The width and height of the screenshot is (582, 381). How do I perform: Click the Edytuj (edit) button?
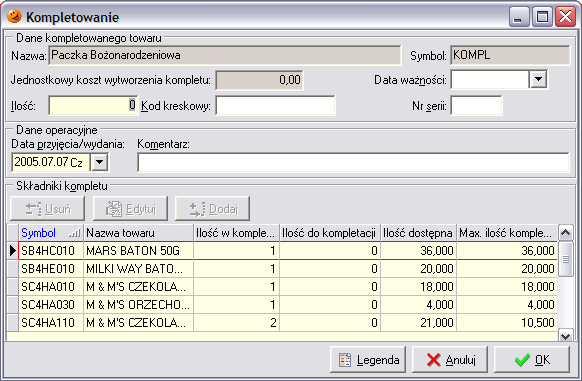pyautogui.click(x=130, y=209)
